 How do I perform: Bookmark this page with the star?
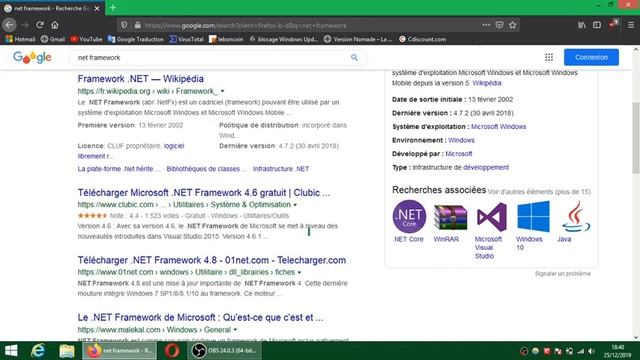[513, 25]
